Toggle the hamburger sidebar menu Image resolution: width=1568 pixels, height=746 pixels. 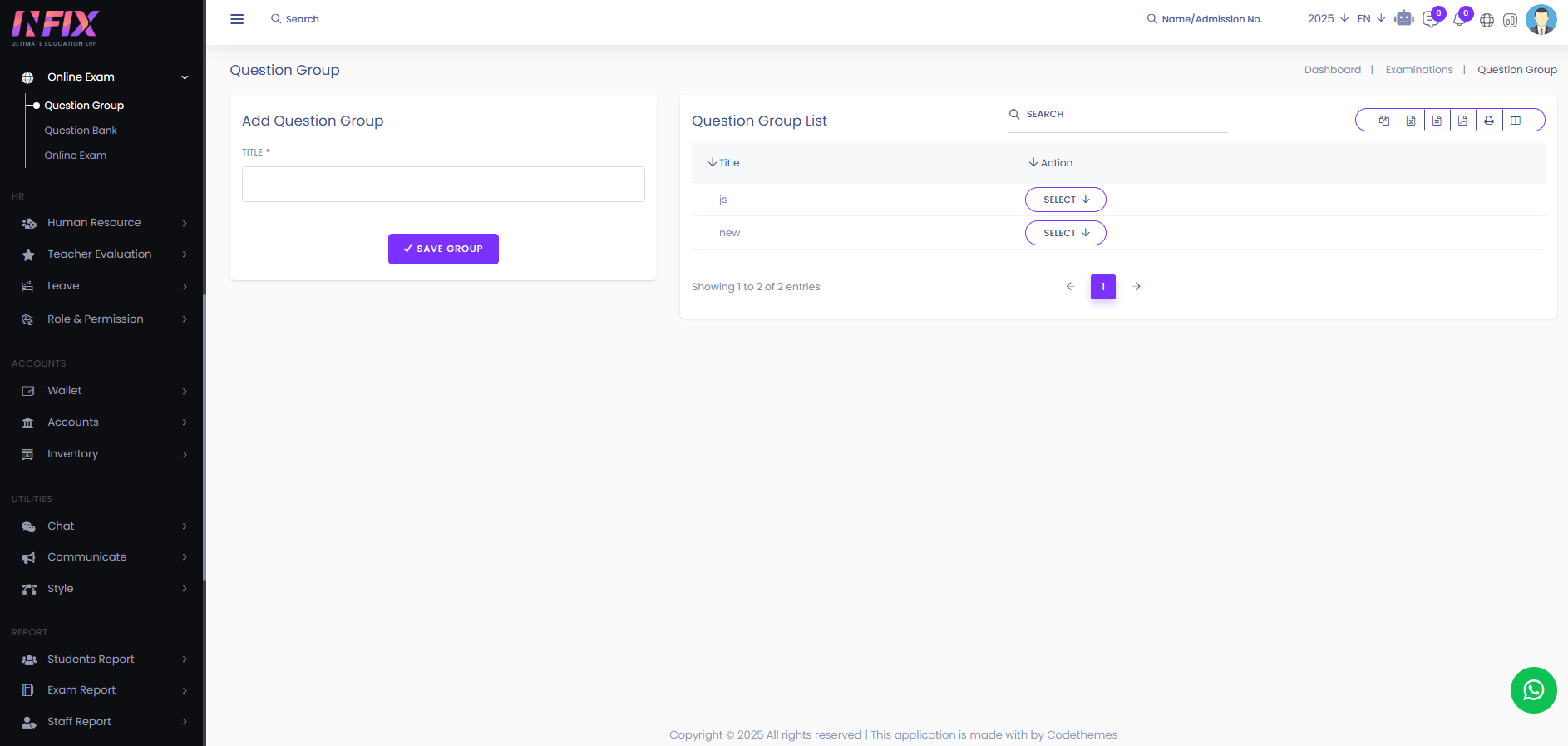click(x=237, y=19)
